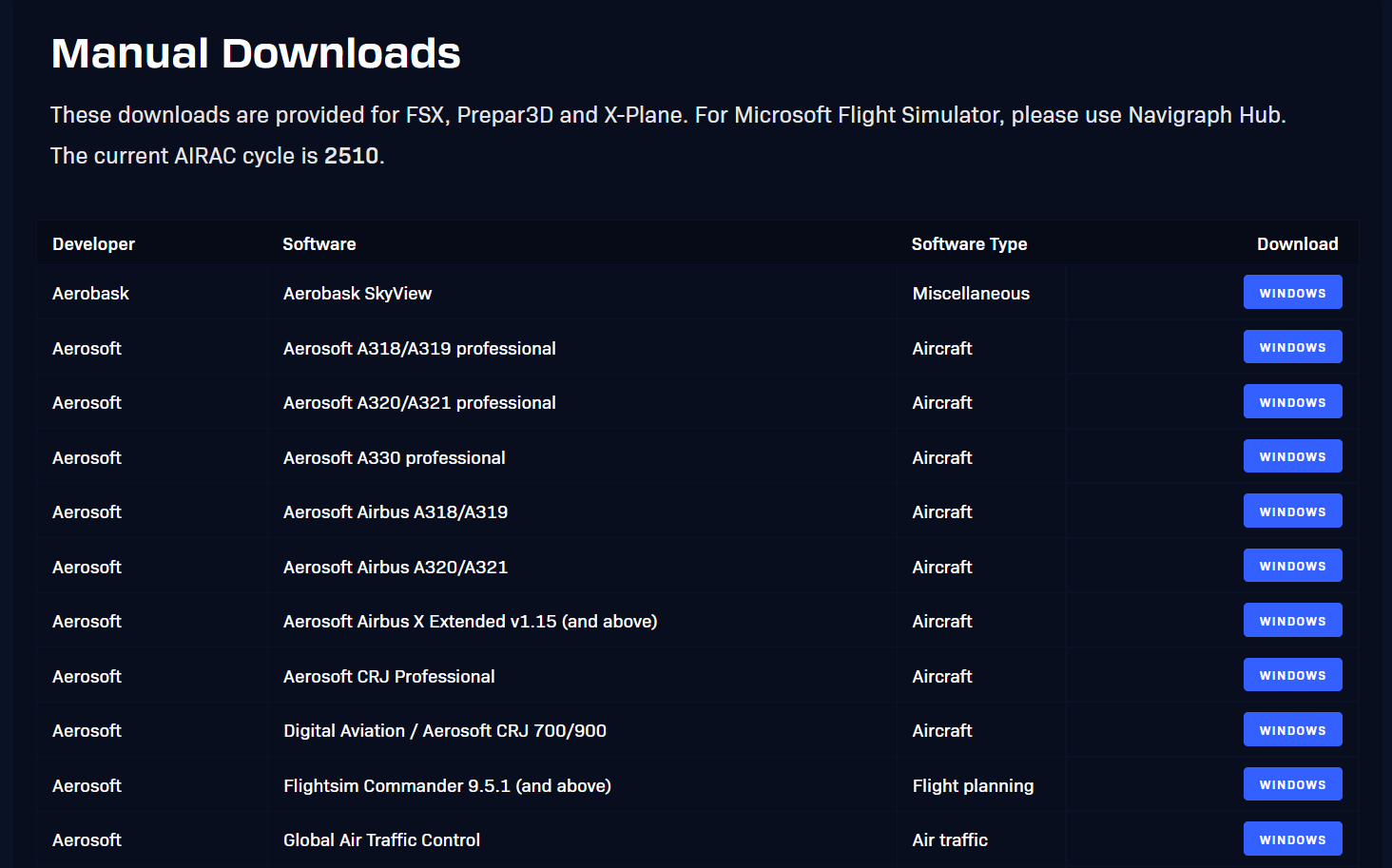Click Aerosoft developer in Digital Aviation CRJ row
Screen dimensions: 1392x868
pos(87,731)
